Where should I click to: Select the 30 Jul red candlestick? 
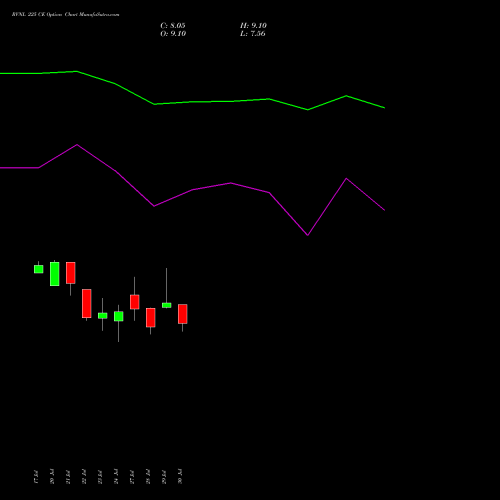183,314
